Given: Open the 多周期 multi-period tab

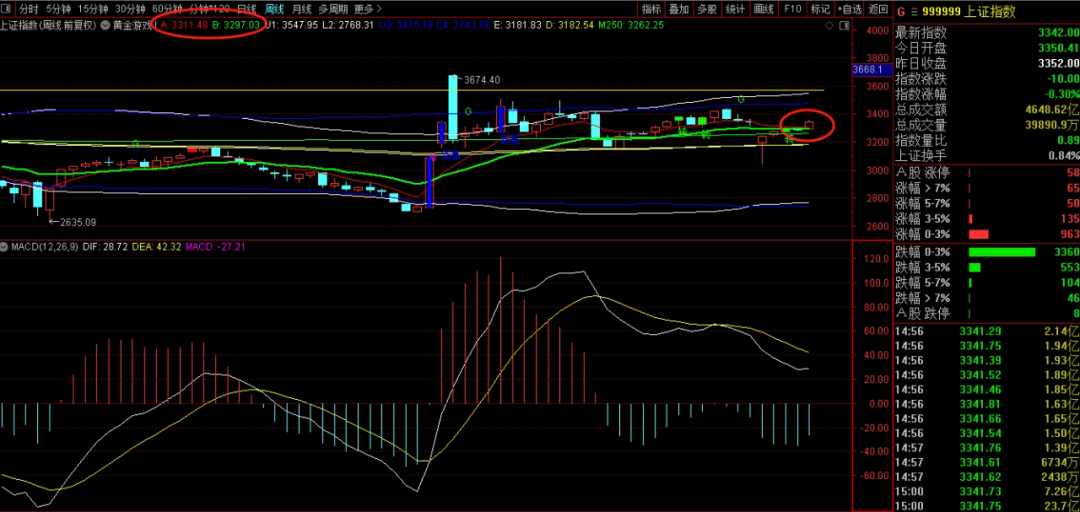Looking at the screenshot, I should point(333,10).
